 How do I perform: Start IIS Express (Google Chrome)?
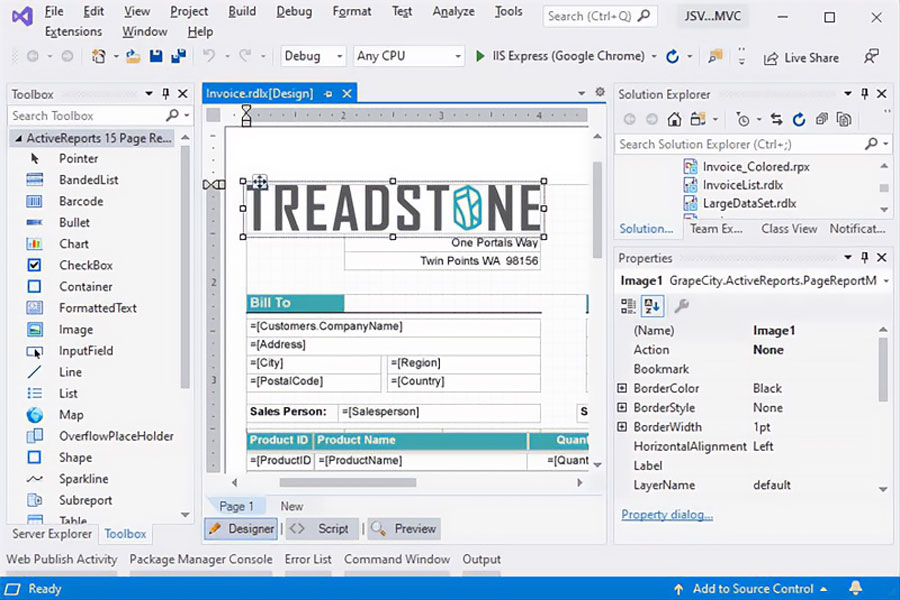[x=560, y=56]
